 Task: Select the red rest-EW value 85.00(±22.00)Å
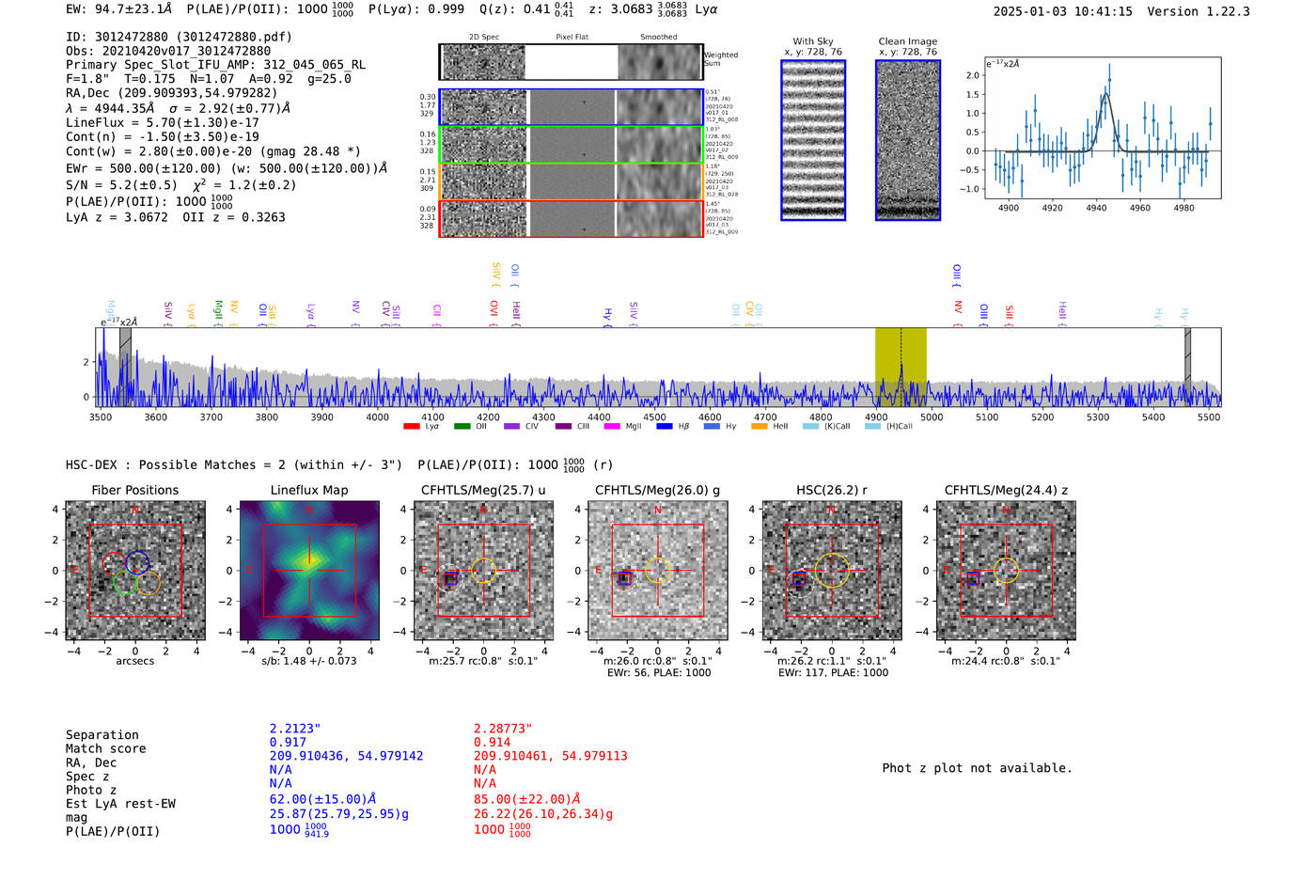[x=526, y=800]
